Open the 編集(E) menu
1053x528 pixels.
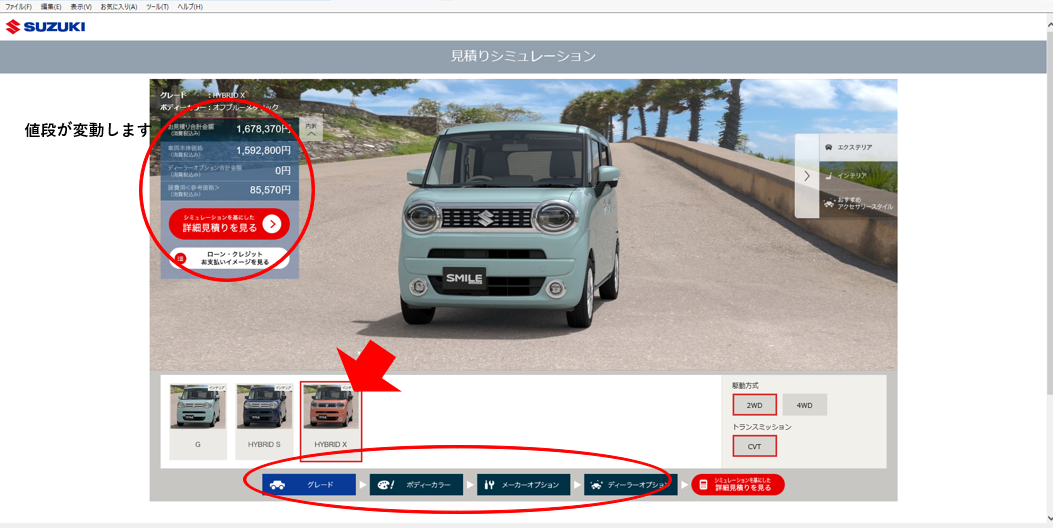pyautogui.click(x=51, y=7)
